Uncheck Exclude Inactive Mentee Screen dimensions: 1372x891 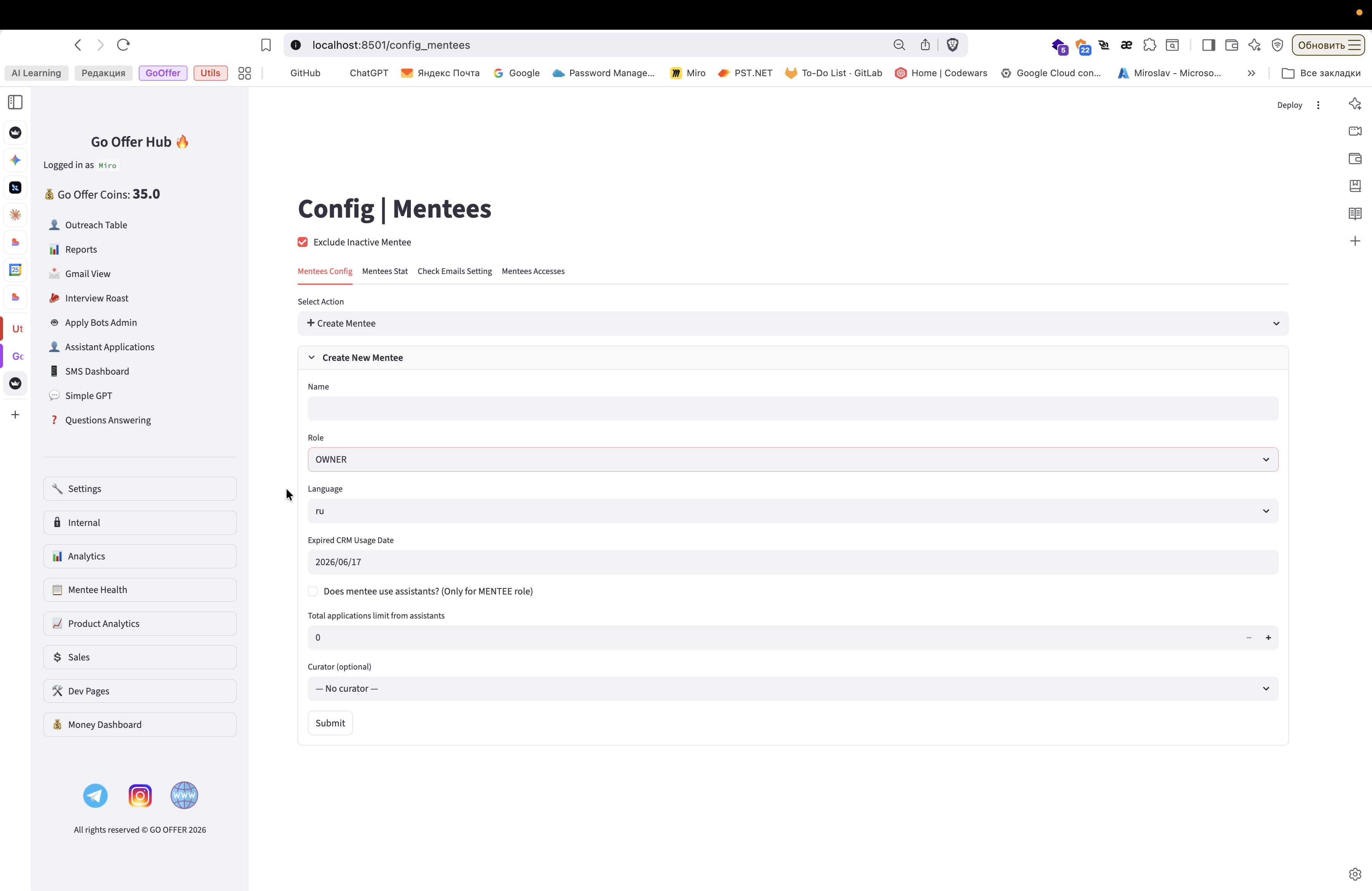pos(303,242)
